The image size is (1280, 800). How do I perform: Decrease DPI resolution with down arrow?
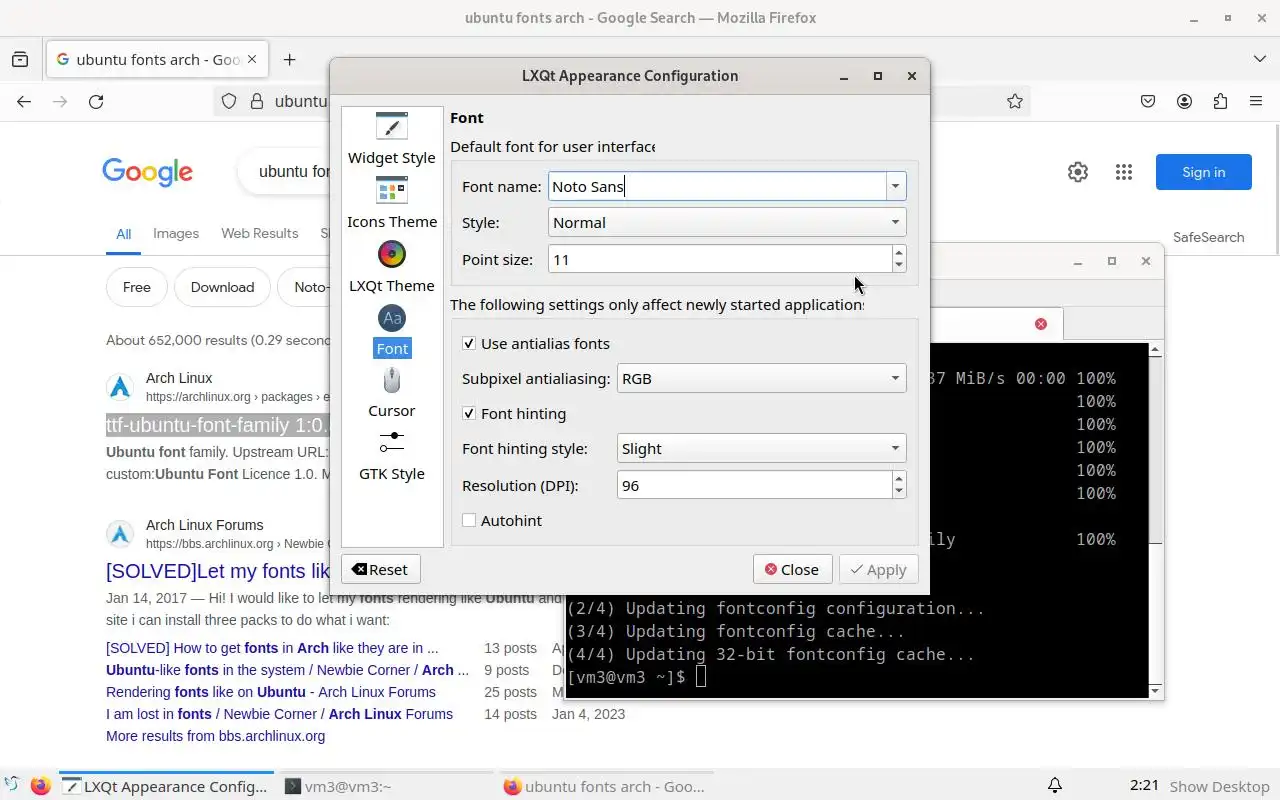[x=899, y=492]
